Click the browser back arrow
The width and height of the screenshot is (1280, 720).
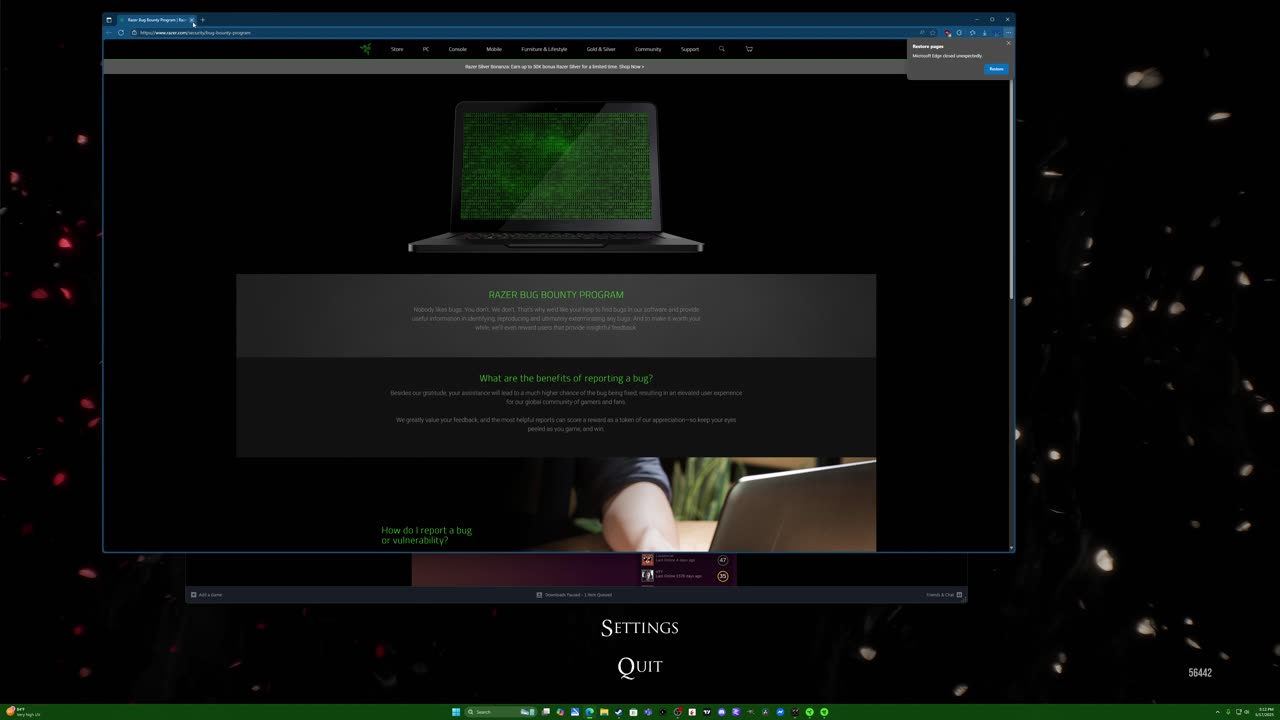[109, 32]
